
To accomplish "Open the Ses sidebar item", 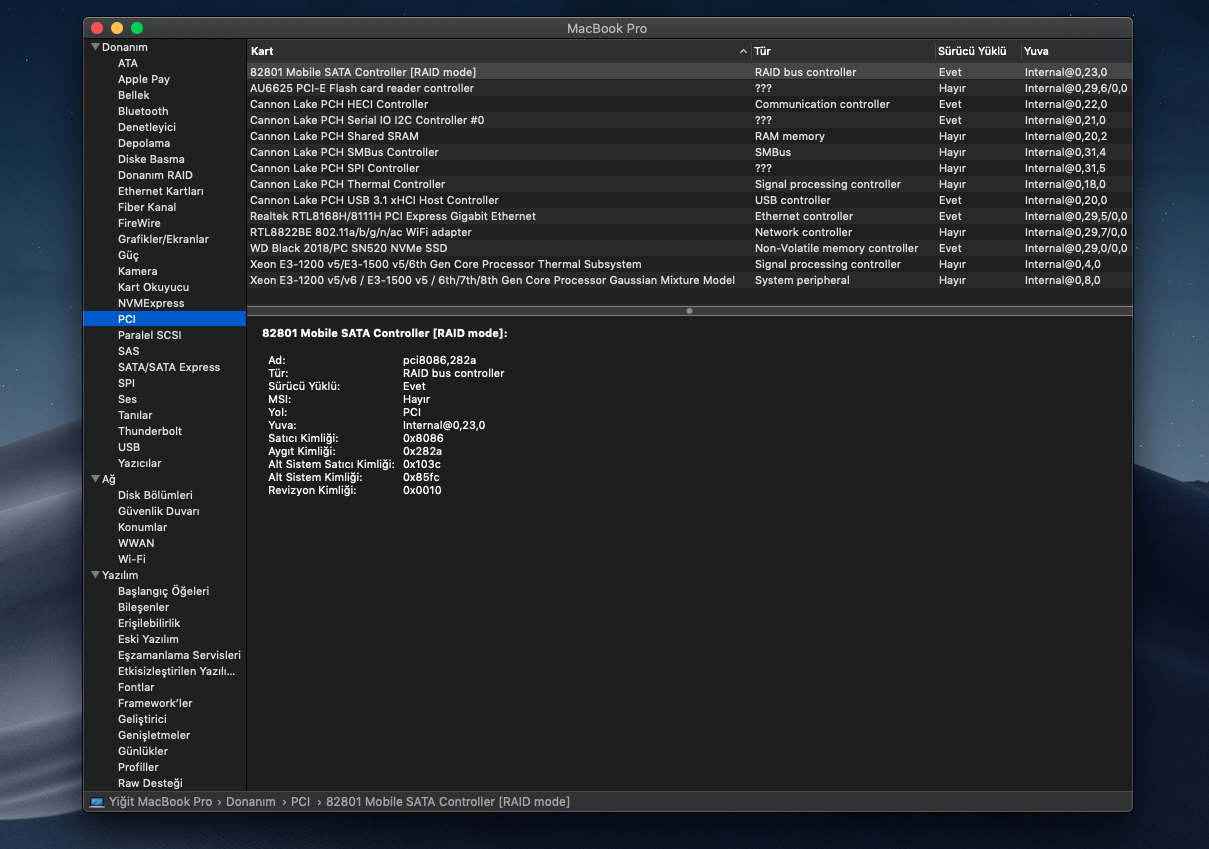I will pos(127,399).
